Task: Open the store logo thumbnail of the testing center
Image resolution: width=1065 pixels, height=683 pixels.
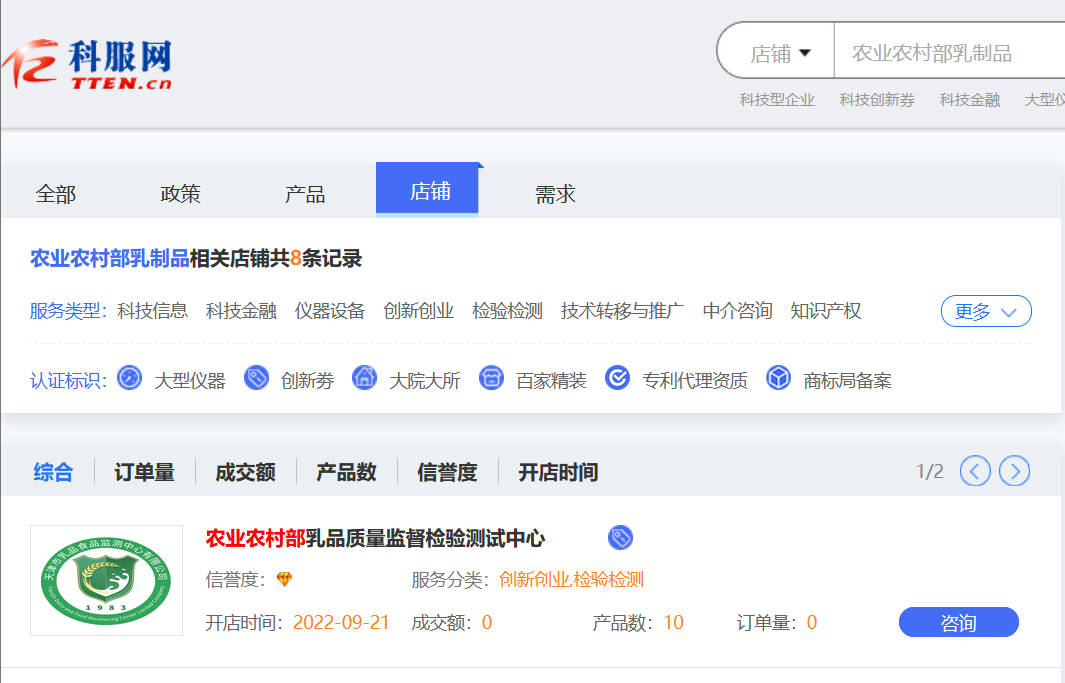Action: click(x=106, y=580)
